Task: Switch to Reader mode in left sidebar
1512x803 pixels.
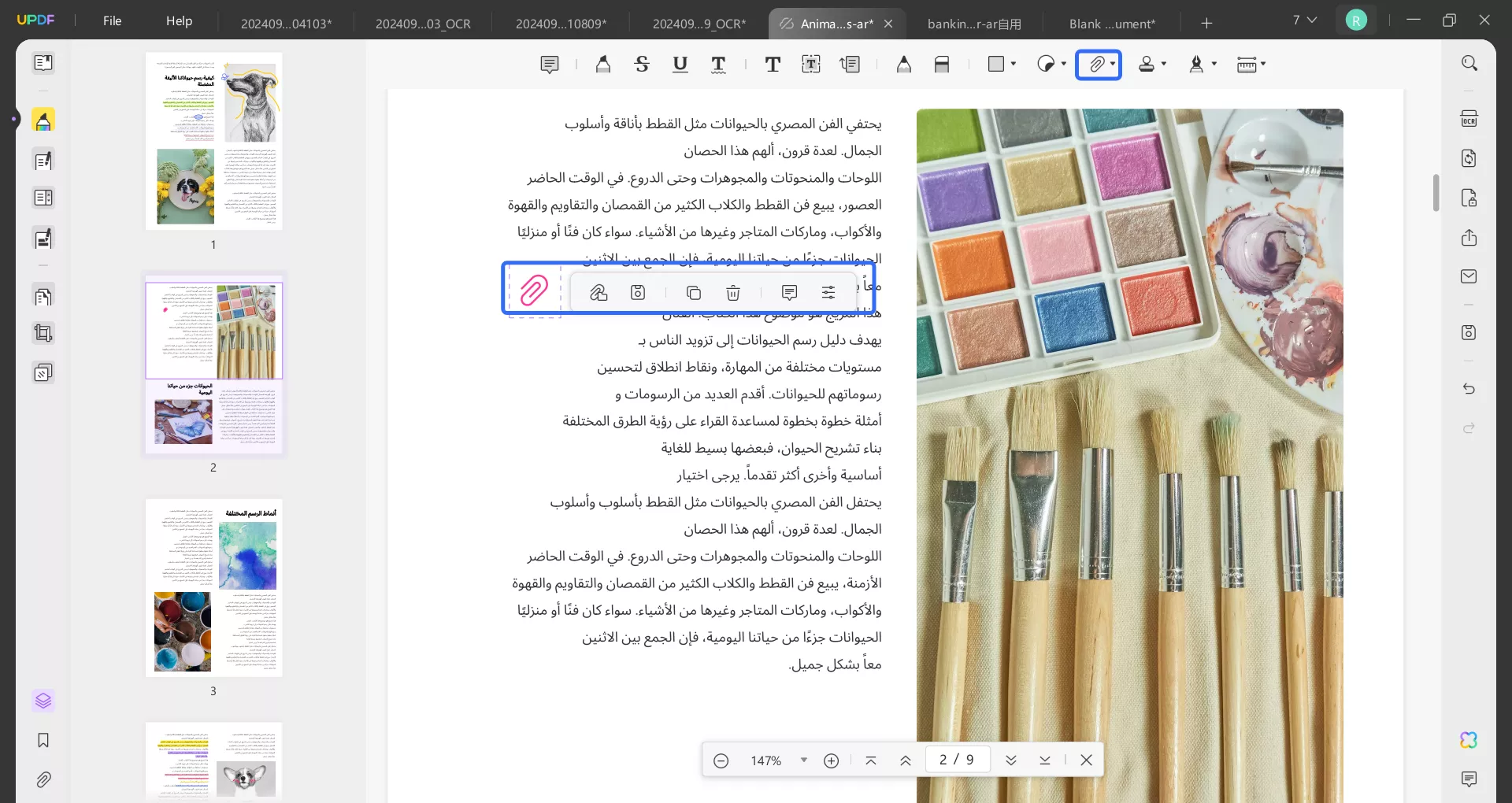Action: 43,63
